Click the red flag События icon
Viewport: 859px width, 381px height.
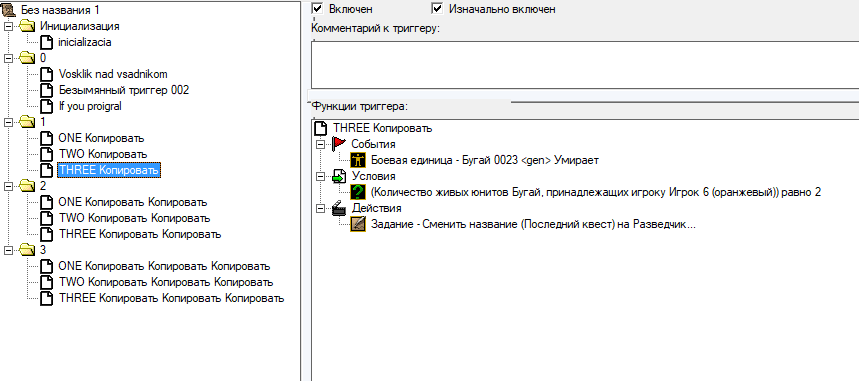coord(339,144)
